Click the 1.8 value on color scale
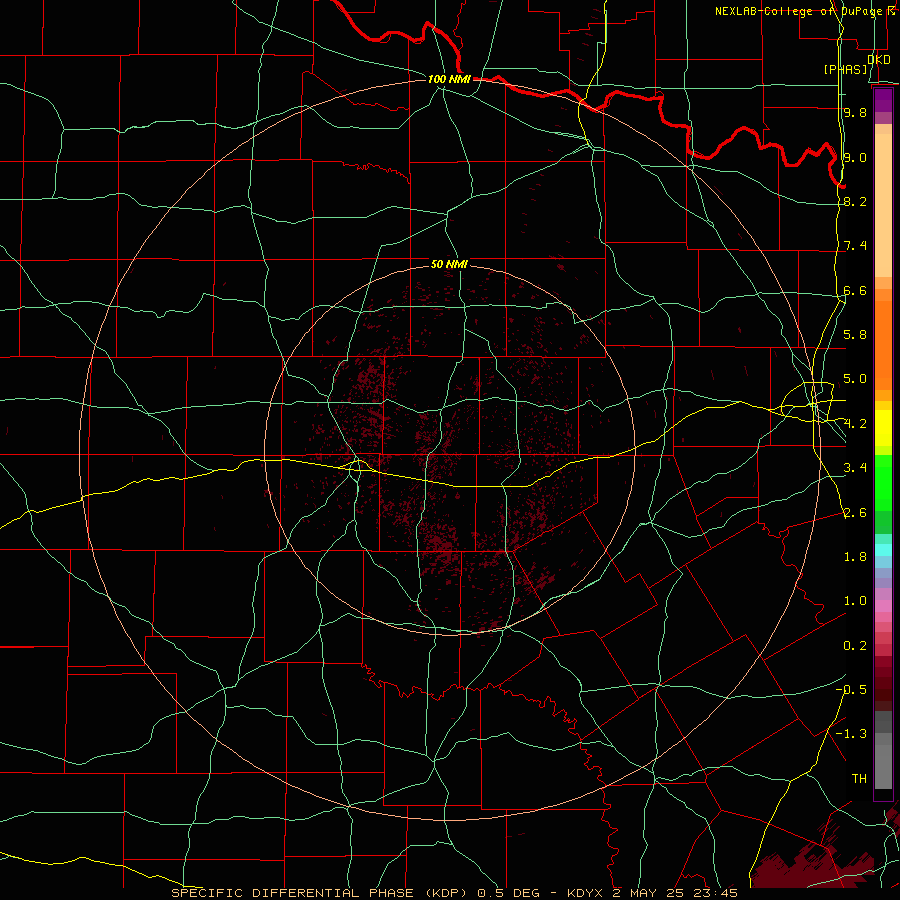Viewport: 900px width, 900px height. (855, 557)
